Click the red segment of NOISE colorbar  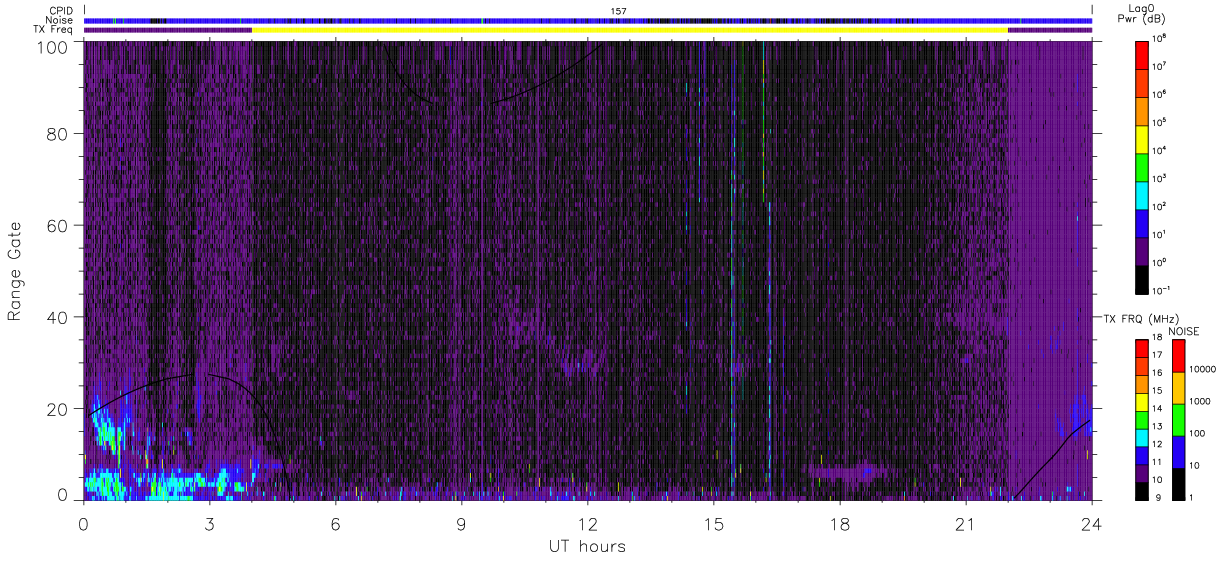click(x=1179, y=356)
